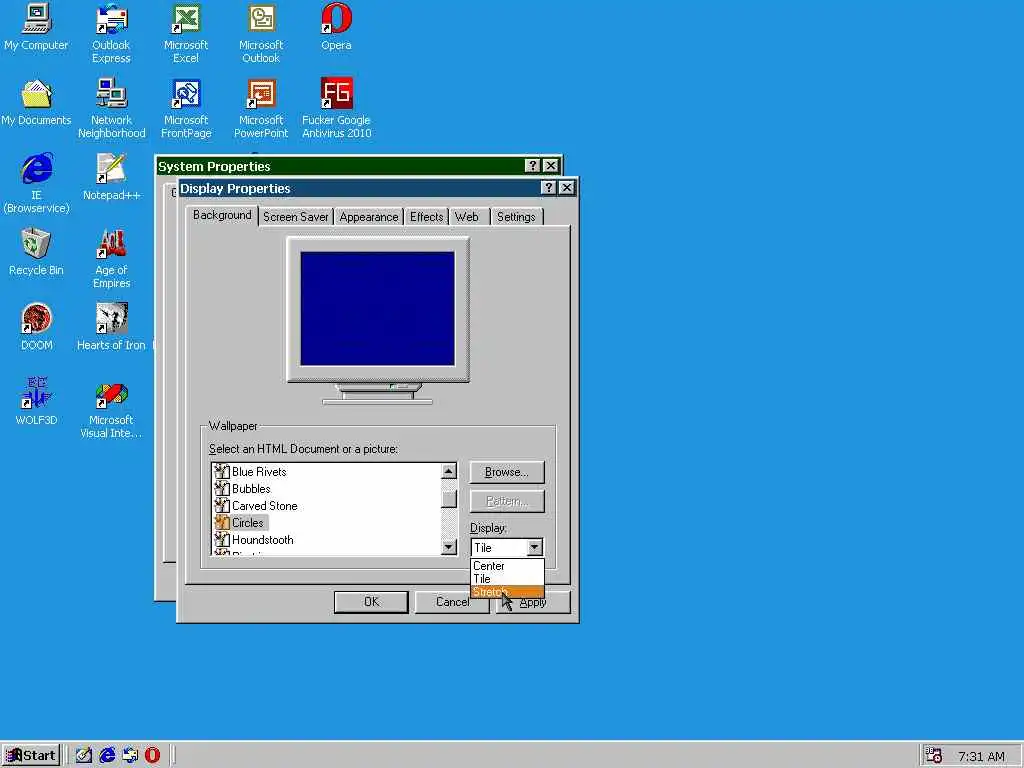Click the taskbar clock showing 7:31 AM
1024x768 pixels.
click(x=981, y=756)
